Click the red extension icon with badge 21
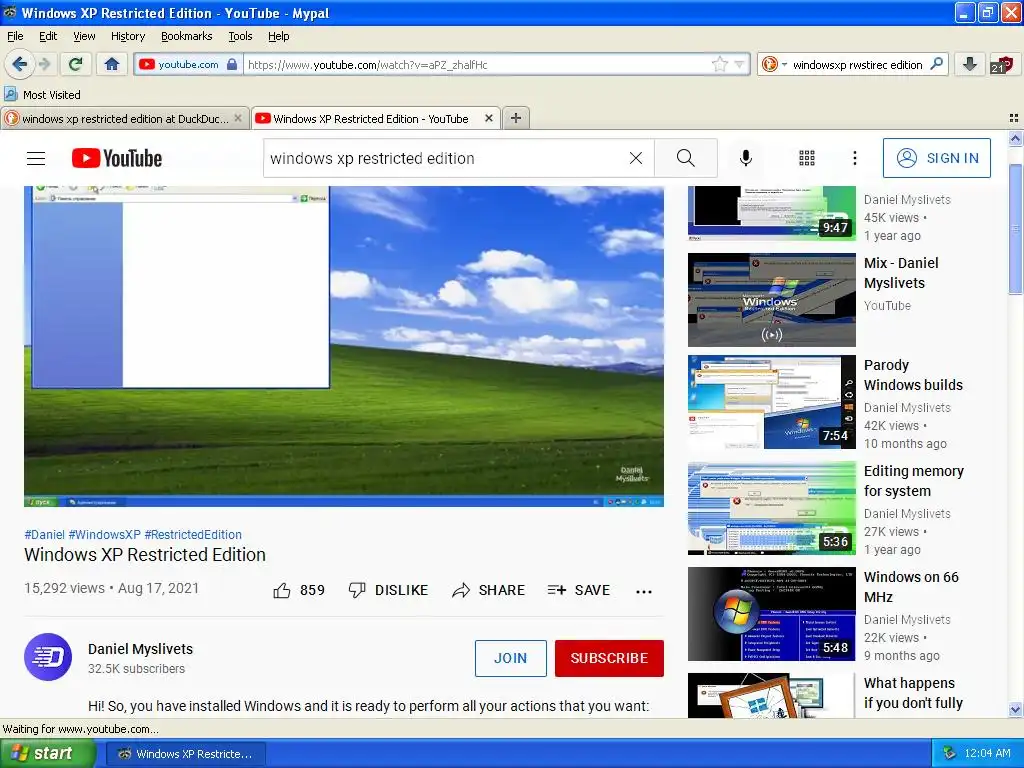The height and width of the screenshot is (768, 1024). point(1001,64)
